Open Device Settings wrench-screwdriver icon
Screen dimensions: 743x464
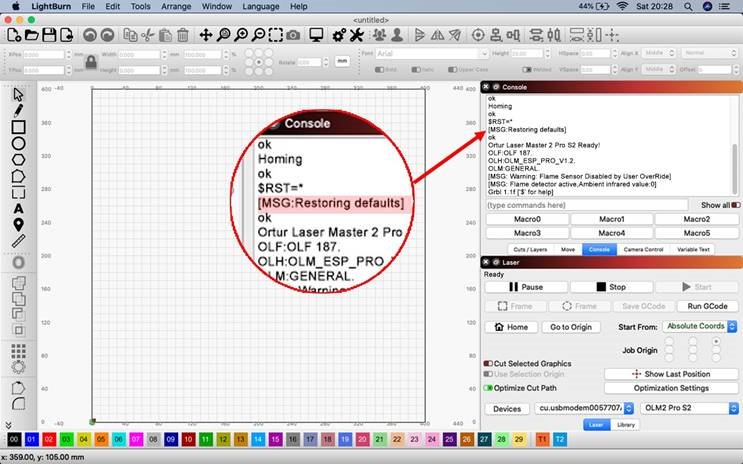click(357, 35)
